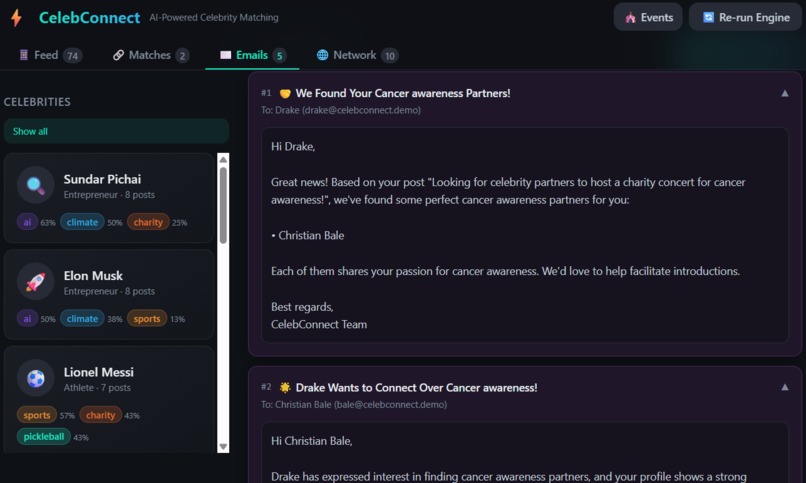Click "Athlete · 7 posts" under Lionel Messi
Image resolution: width=806 pixels, height=483 pixels.
point(97,388)
